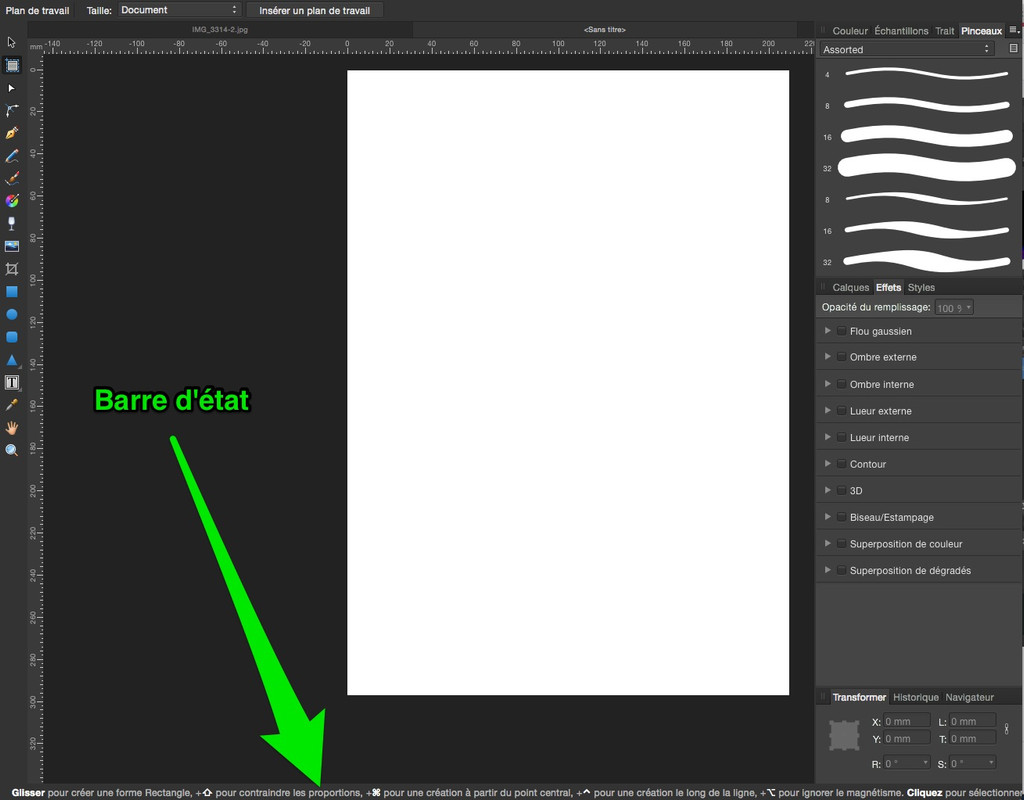Screen dimensions: 1024x800
Task: Expand the Flou gaussien settings
Action: (x=827, y=330)
